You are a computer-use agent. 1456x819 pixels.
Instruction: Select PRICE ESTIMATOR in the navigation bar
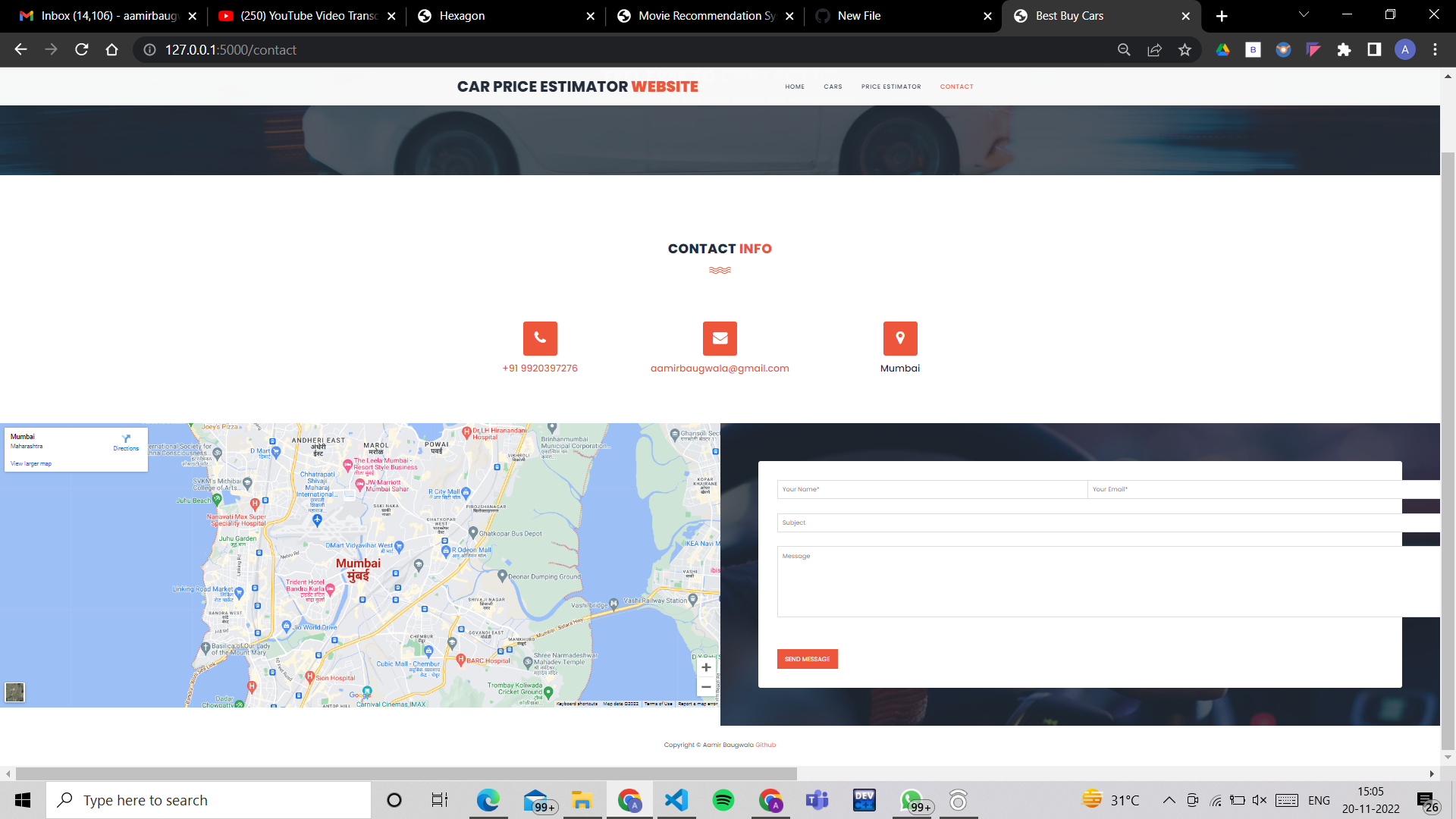point(891,86)
